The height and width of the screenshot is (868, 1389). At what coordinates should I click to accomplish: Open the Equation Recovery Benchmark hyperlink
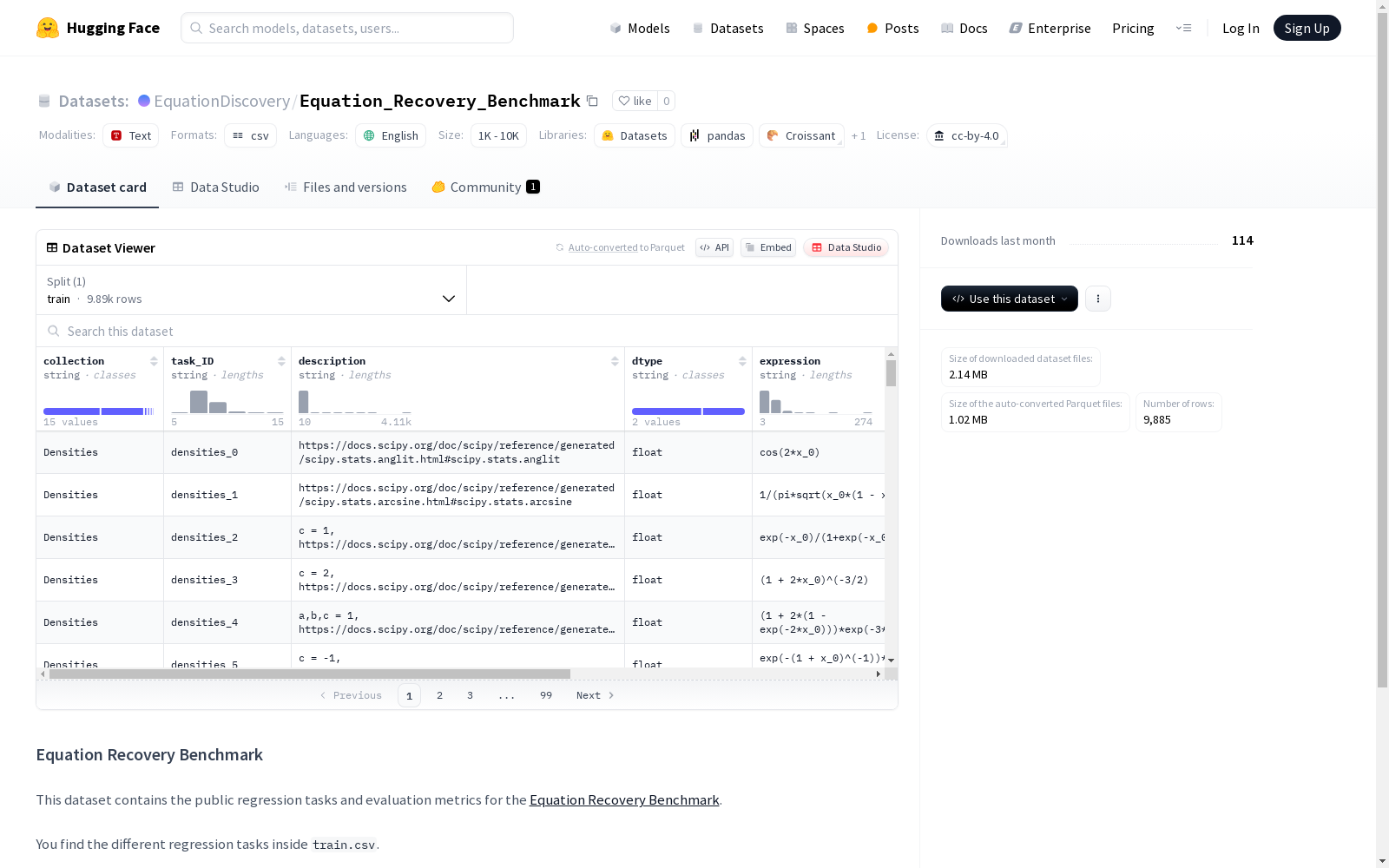624,800
